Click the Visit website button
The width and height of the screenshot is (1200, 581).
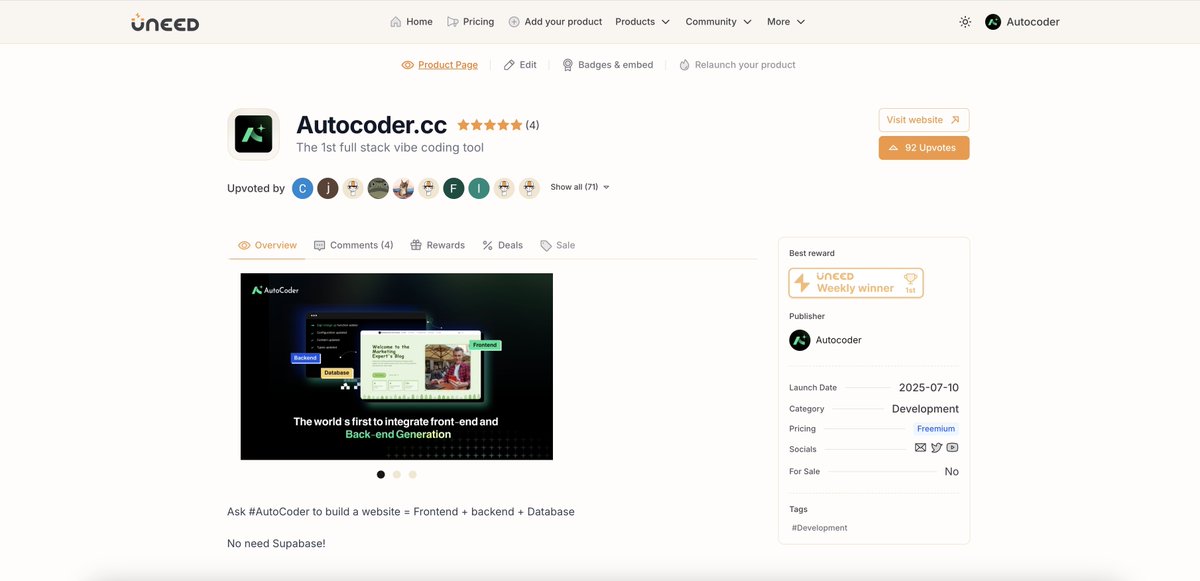[x=924, y=120]
